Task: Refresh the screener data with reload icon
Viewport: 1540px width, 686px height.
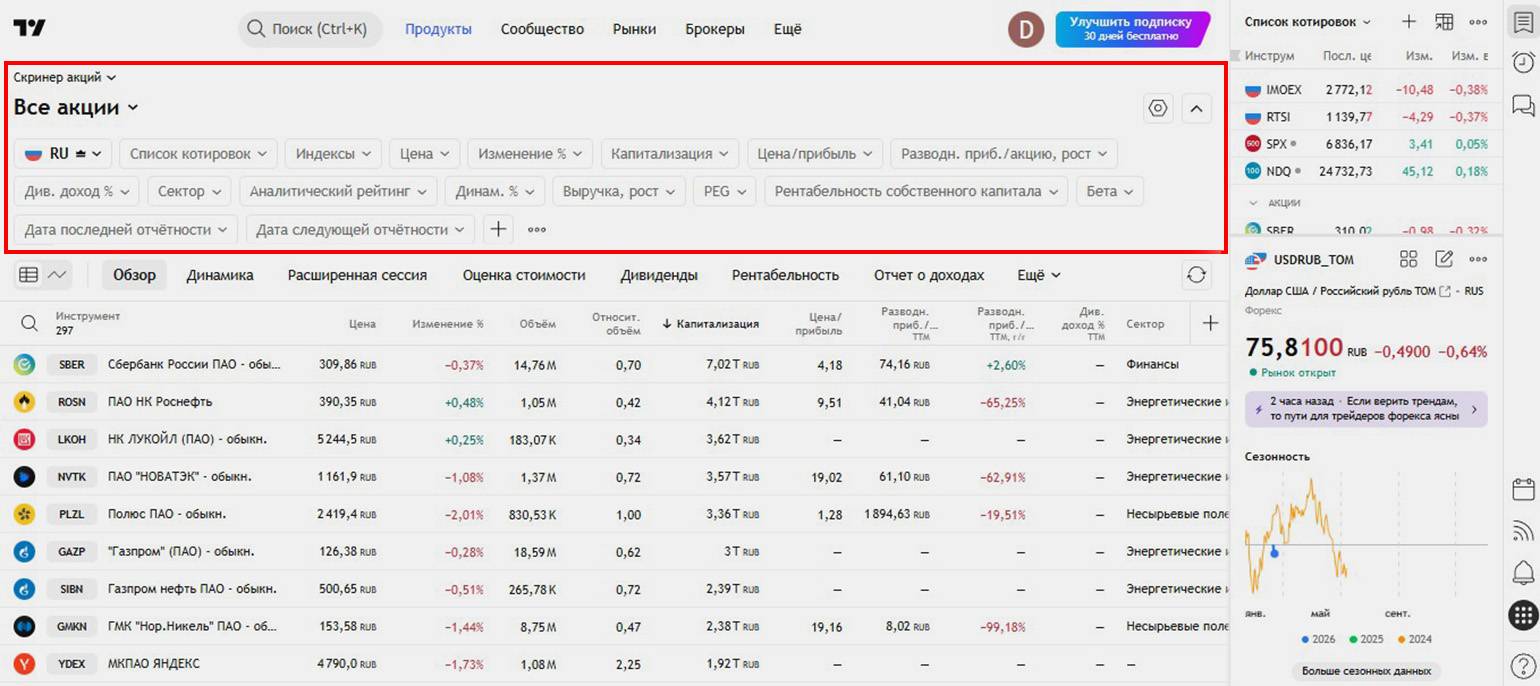Action: 1196,275
